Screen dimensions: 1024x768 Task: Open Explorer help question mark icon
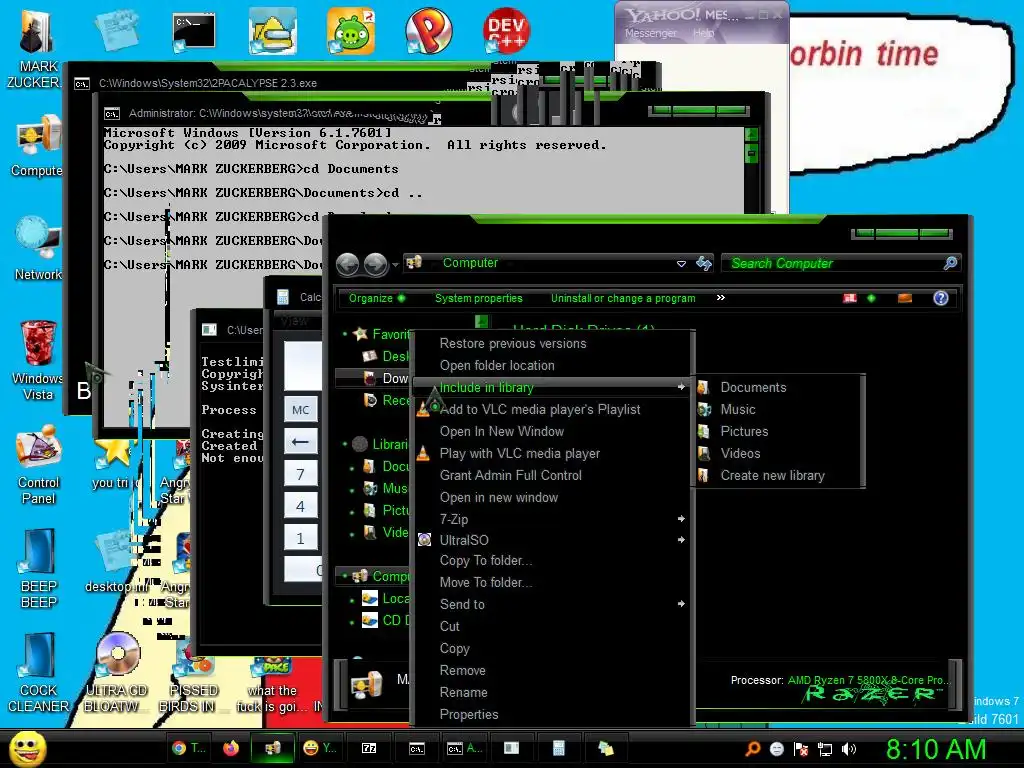tap(940, 298)
